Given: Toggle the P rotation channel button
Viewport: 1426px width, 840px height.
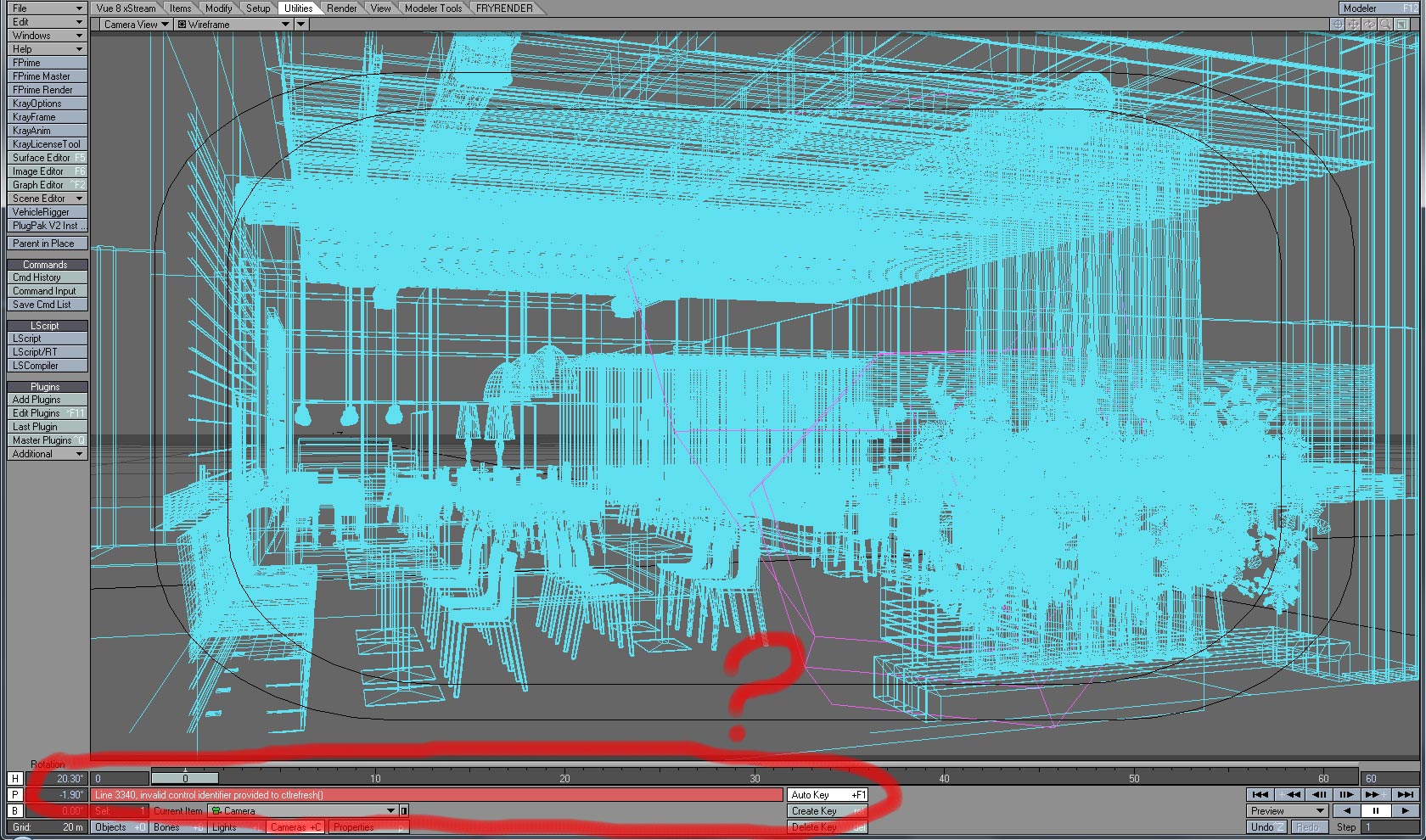Looking at the screenshot, I should [x=14, y=795].
